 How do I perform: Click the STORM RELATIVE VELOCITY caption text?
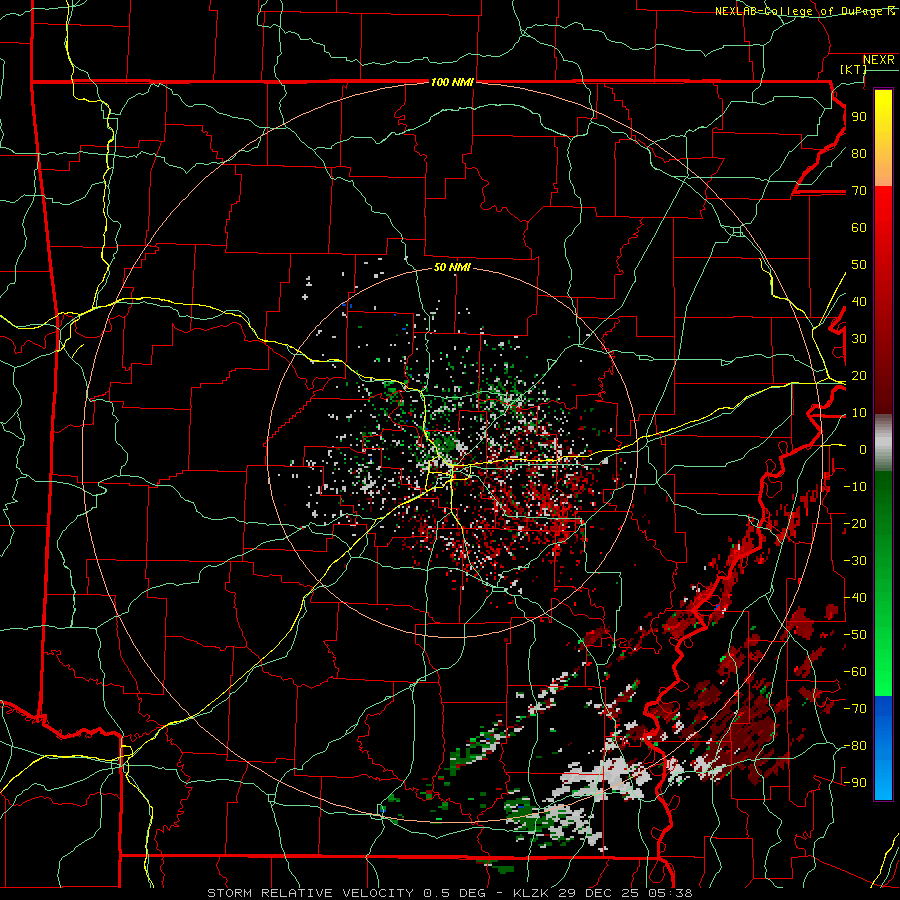coord(310,893)
